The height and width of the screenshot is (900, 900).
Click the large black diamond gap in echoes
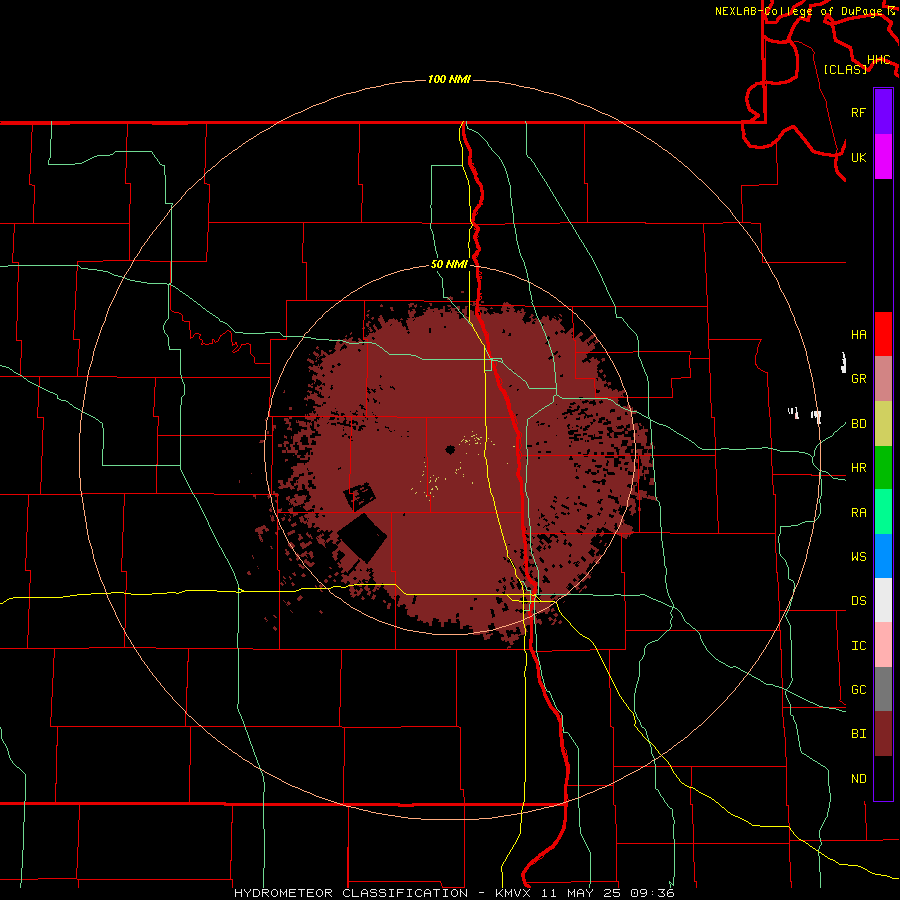pyautogui.click(x=362, y=538)
